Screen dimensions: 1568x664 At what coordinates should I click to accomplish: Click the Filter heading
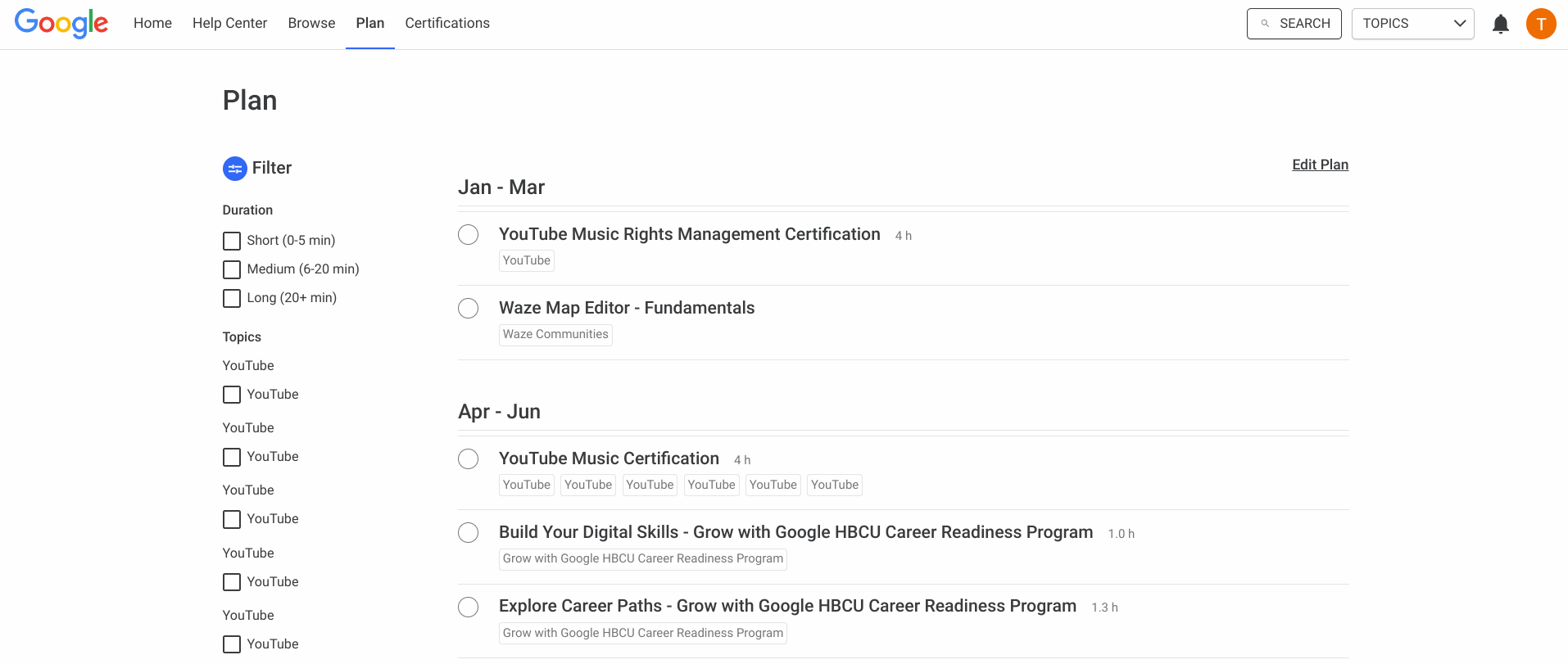point(272,168)
